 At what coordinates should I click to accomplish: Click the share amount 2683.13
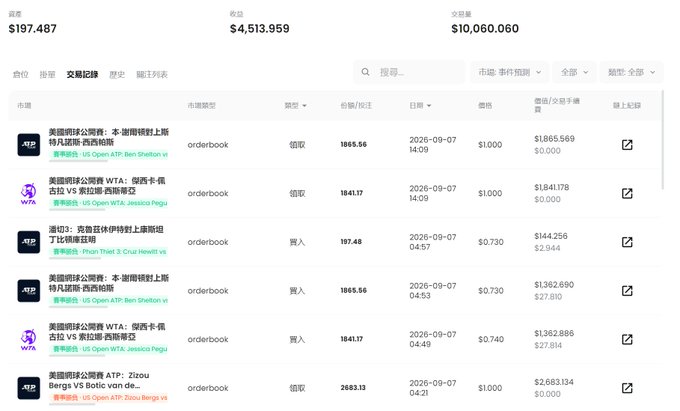pos(353,388)
